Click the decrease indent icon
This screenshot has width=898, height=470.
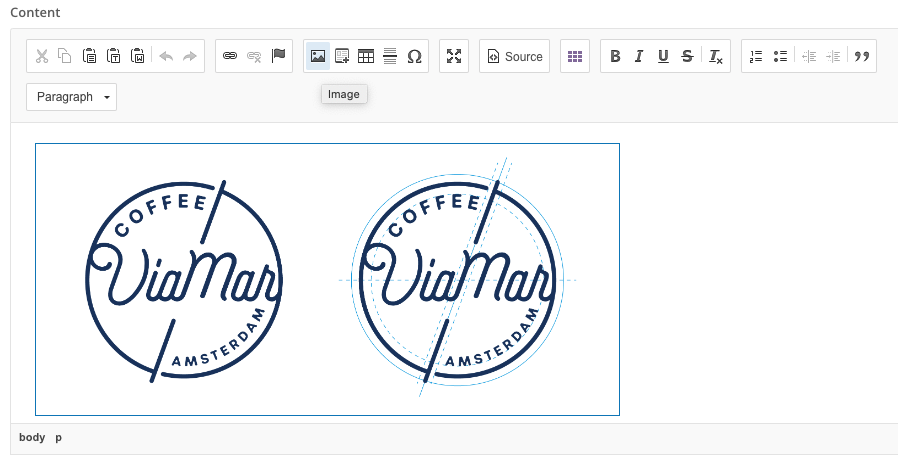[809, 56]
